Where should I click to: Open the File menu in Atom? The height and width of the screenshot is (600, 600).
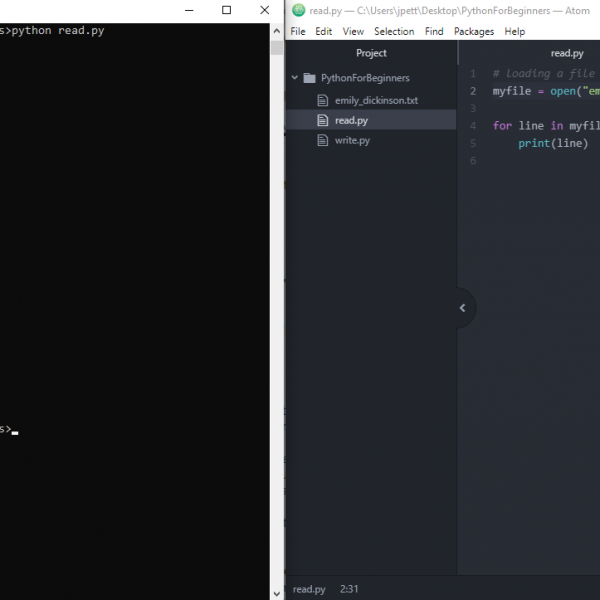tap(297, 31)
